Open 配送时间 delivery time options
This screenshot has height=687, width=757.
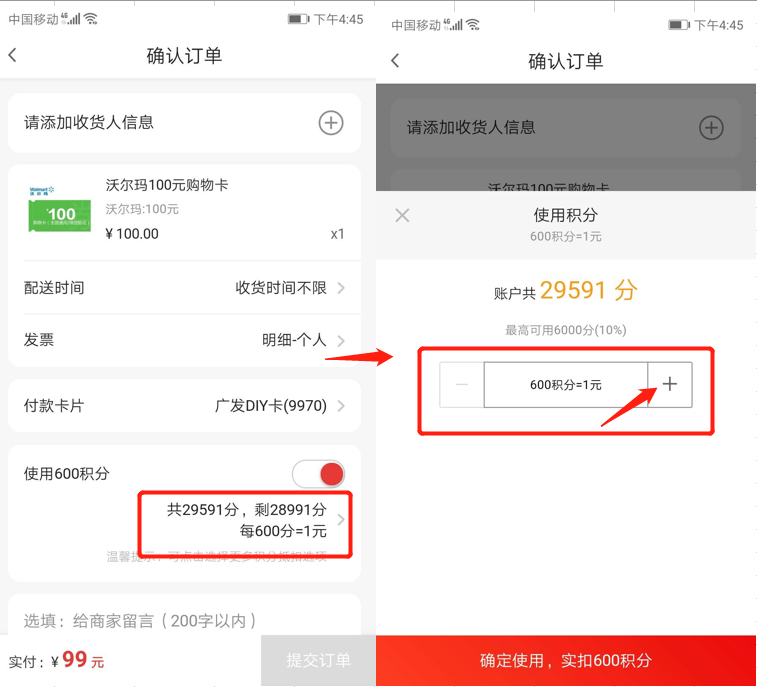coord(184,288)
